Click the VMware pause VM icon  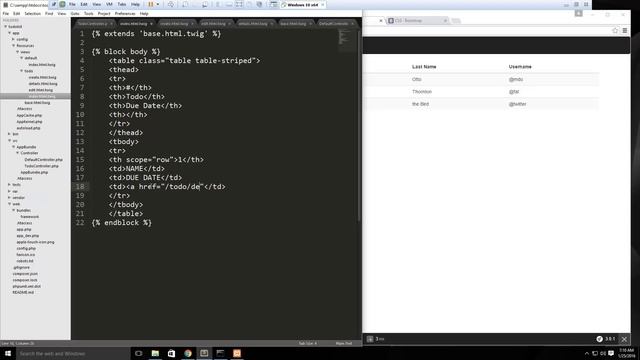tap(151, 4)
